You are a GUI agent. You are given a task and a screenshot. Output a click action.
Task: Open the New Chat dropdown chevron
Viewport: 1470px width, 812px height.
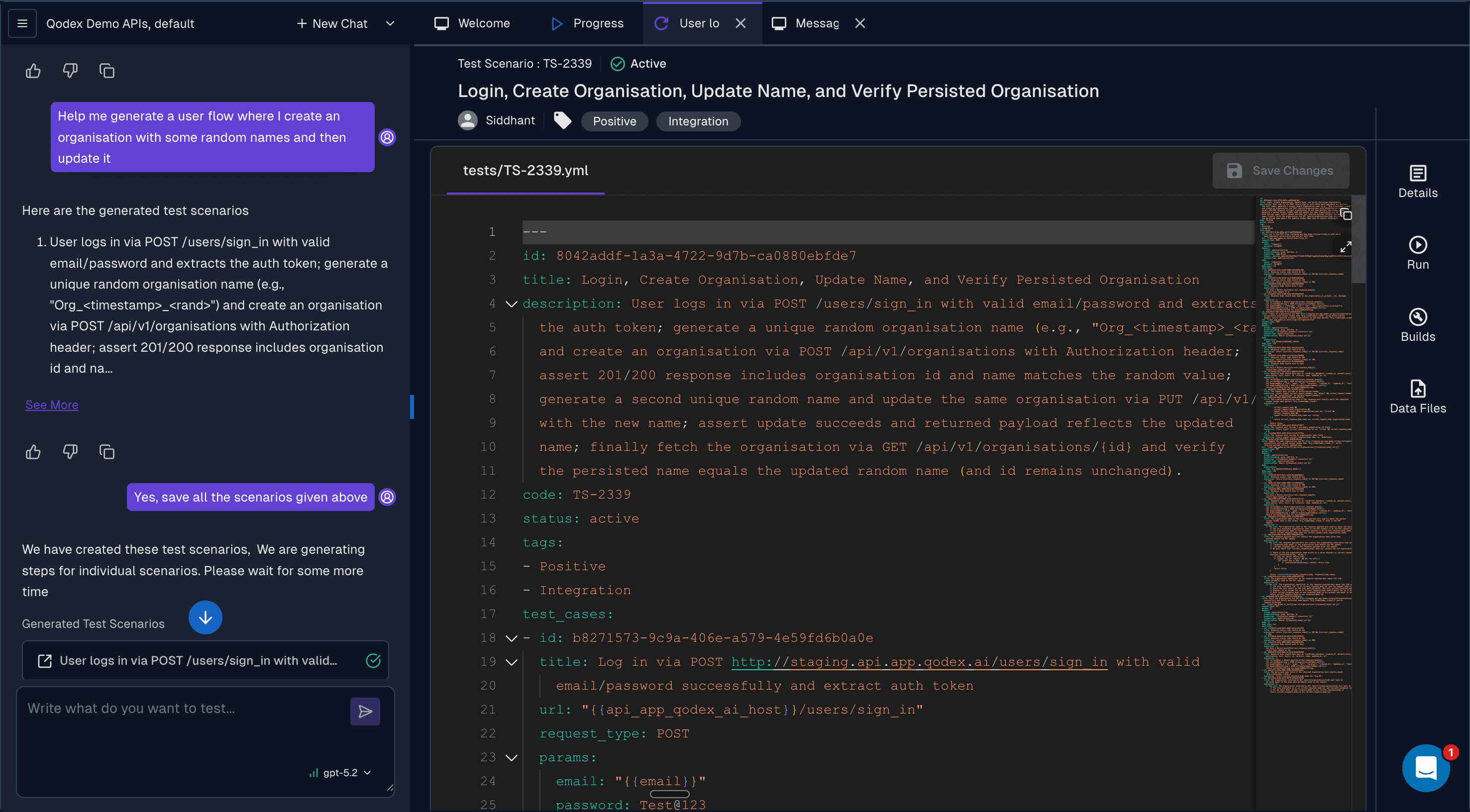390,23
